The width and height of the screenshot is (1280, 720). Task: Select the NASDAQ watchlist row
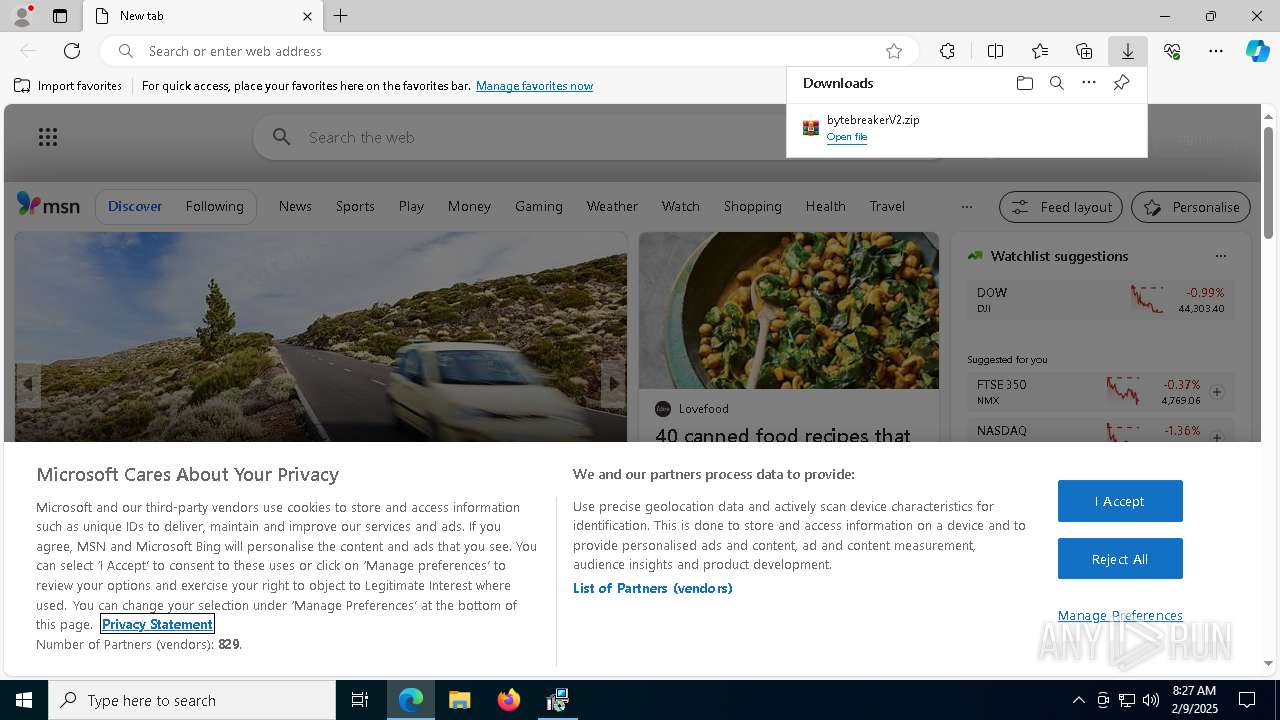click(1100, 432)
